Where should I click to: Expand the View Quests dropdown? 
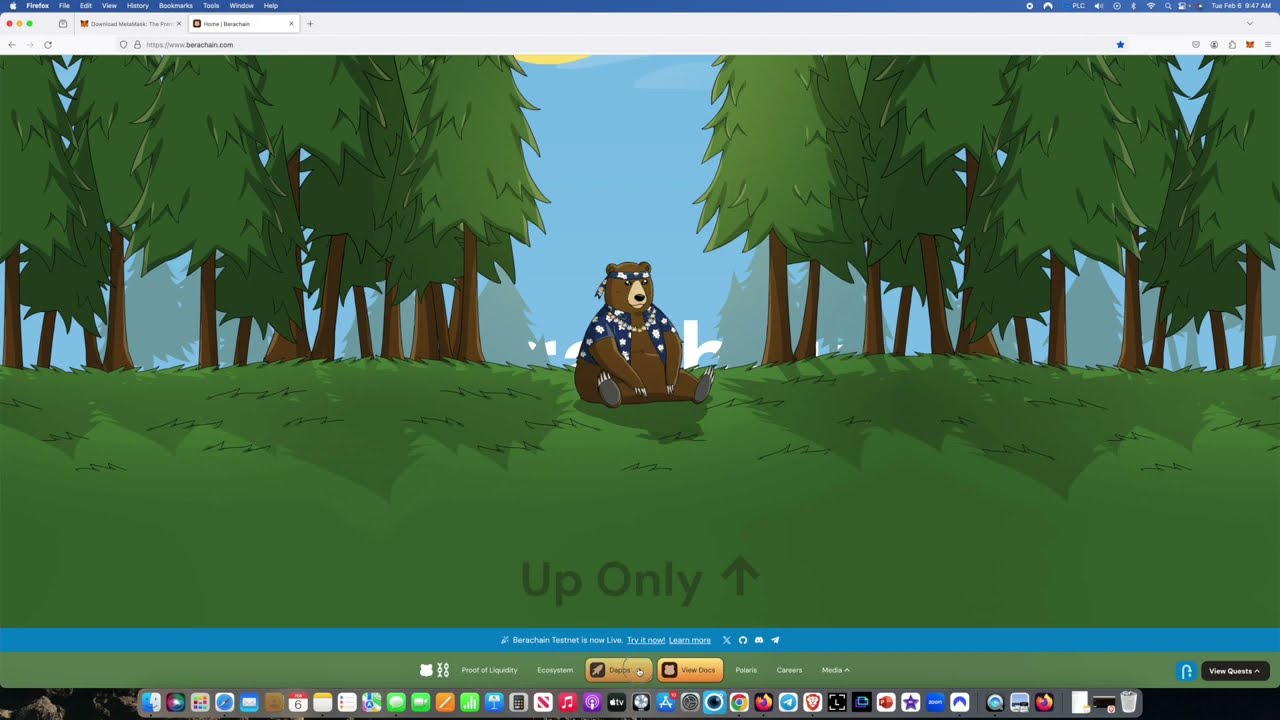(x=1235, y=671)
